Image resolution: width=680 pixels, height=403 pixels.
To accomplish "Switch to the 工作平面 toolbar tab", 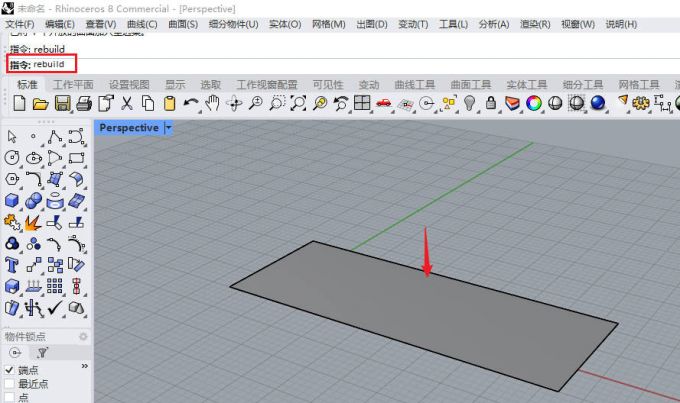I will point(73,85).
